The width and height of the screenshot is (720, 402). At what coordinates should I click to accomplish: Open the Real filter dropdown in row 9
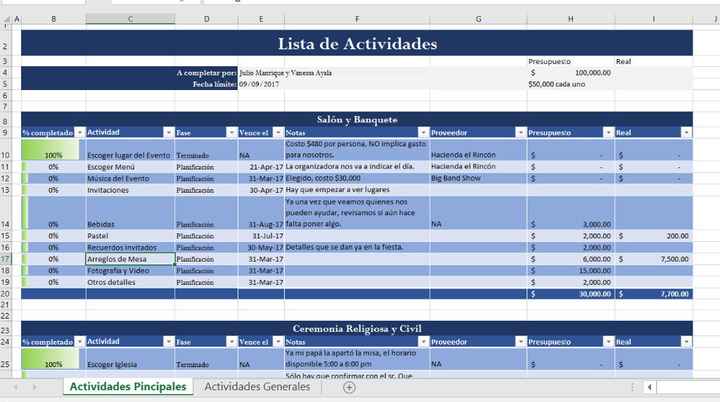(x=685, y=132)
